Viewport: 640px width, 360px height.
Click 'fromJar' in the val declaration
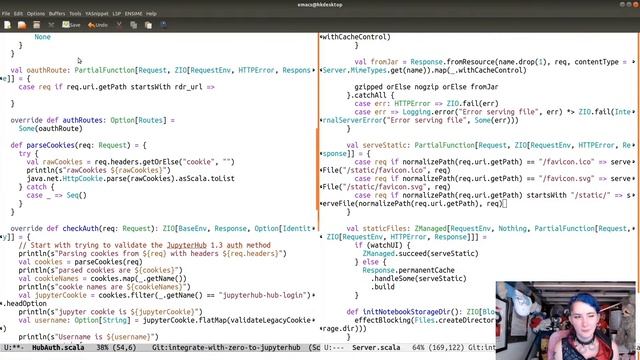[x=384, y=62]
